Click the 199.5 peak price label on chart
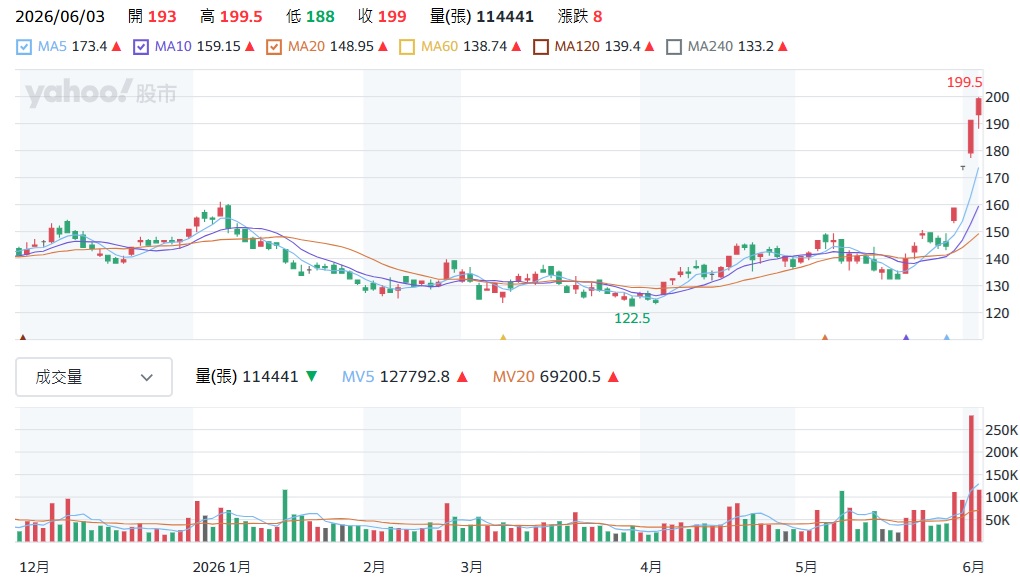 (x=964, y=83)
